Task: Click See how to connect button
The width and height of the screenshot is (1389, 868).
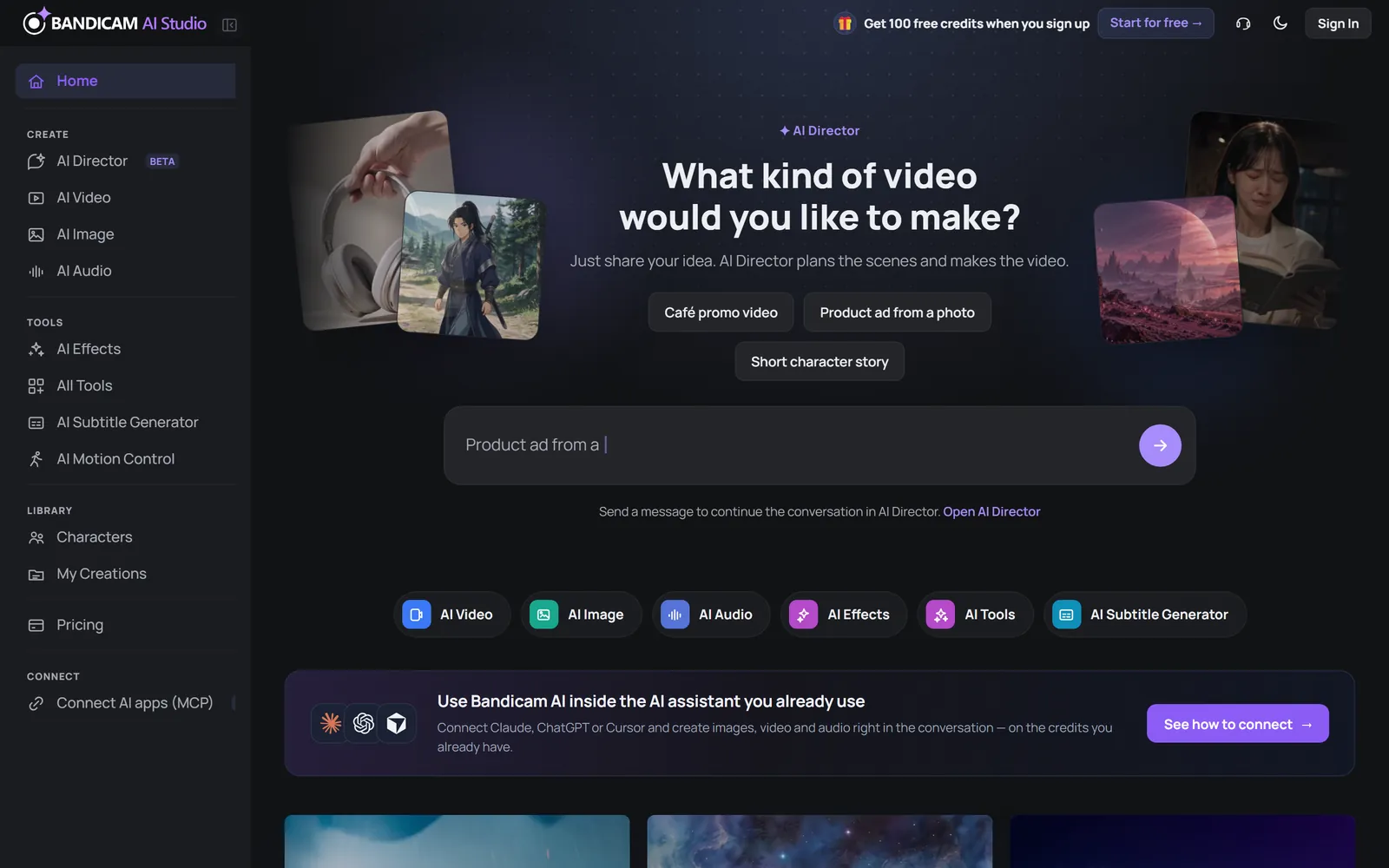Action: (1237, 724)
